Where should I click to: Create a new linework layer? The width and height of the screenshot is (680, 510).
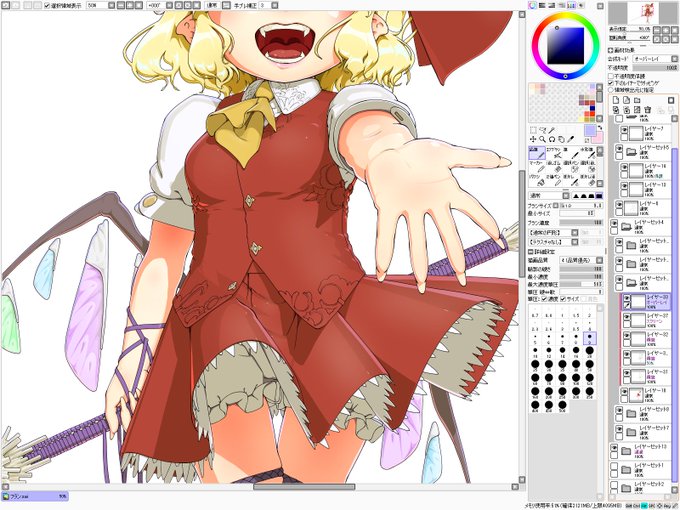pyautogui.click(x=626, y=101)
